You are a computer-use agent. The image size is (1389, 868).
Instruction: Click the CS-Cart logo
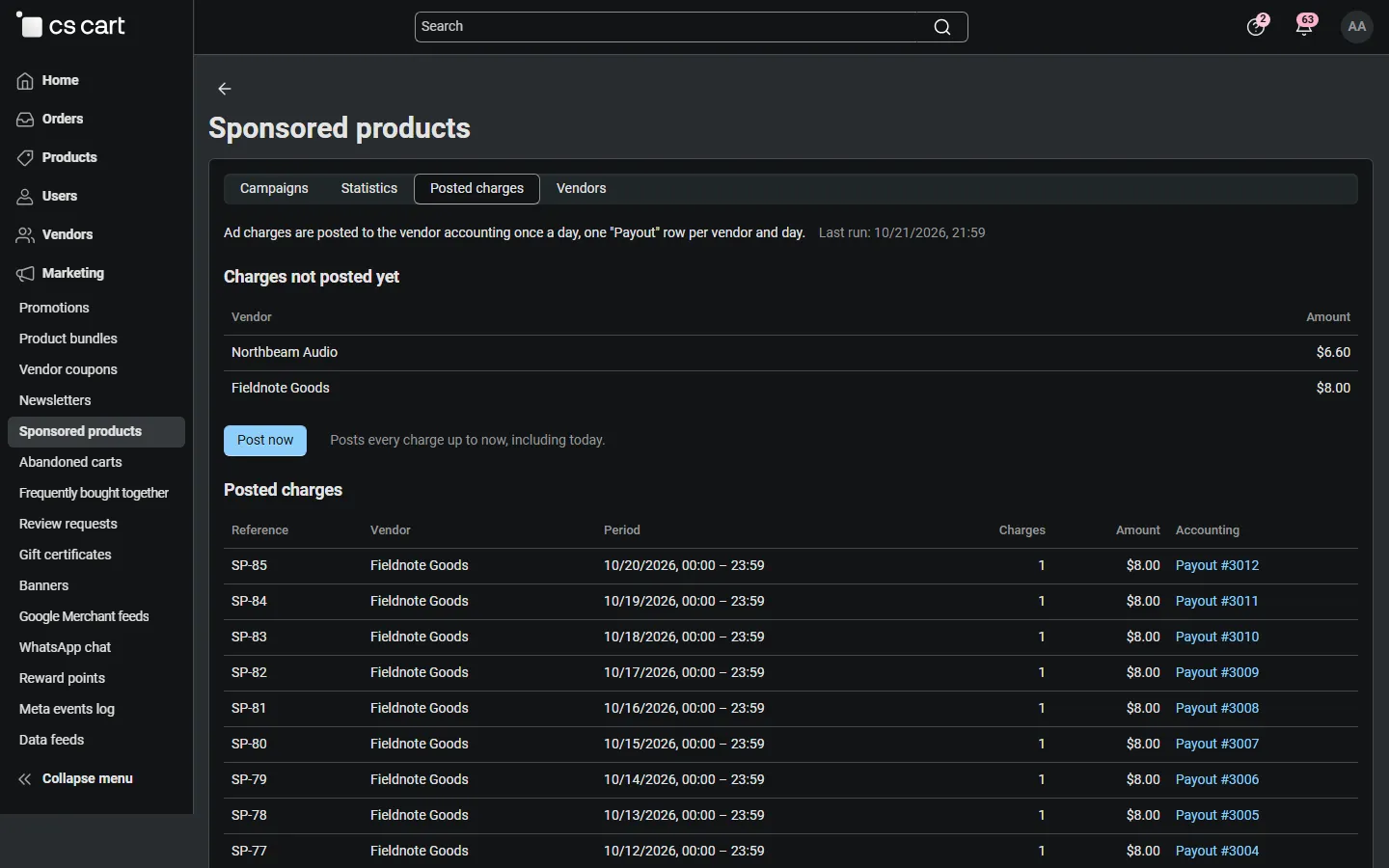(71, 26)
